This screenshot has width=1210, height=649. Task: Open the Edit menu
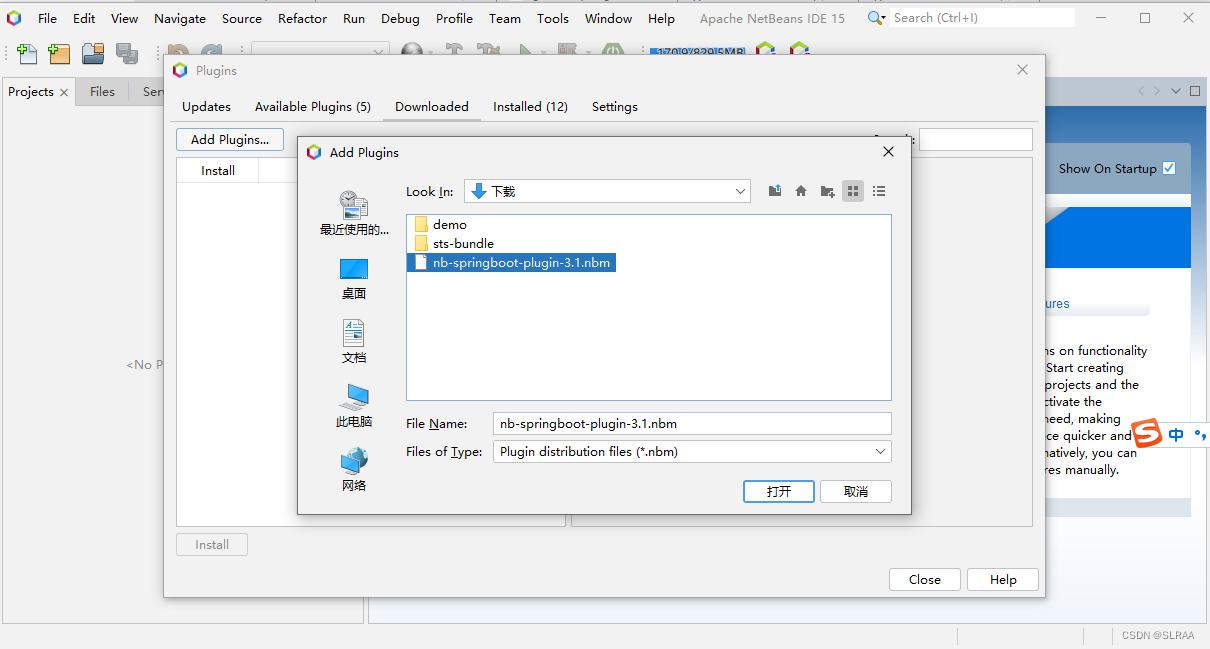click(x=84, y=18)
